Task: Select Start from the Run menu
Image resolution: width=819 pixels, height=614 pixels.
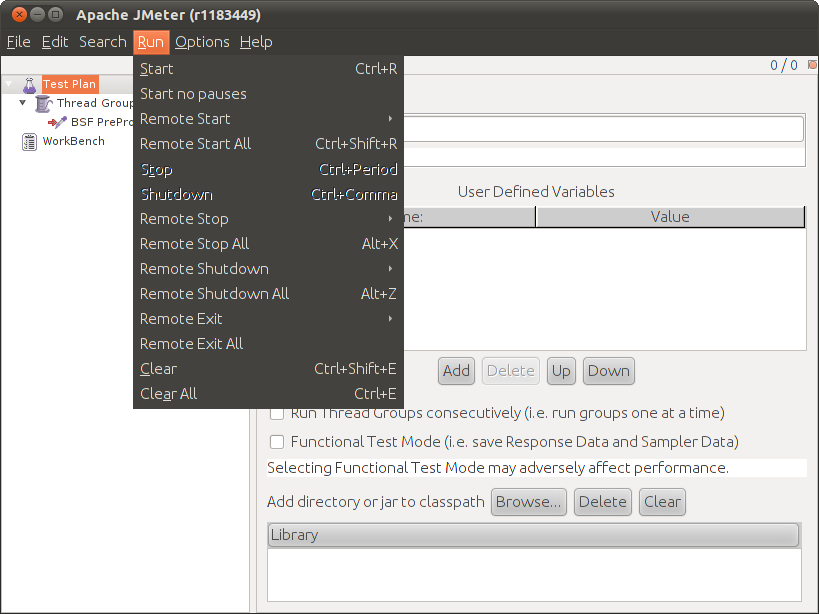Action: [x=155, y=68]
